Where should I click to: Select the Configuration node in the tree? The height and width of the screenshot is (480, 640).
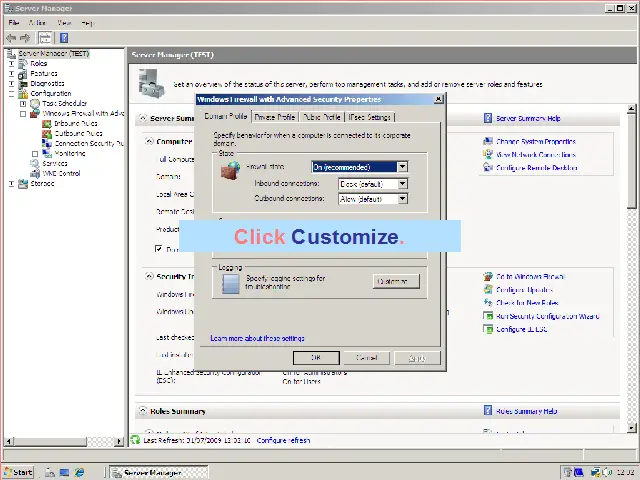pyautogui.click(x=51, y=93)
